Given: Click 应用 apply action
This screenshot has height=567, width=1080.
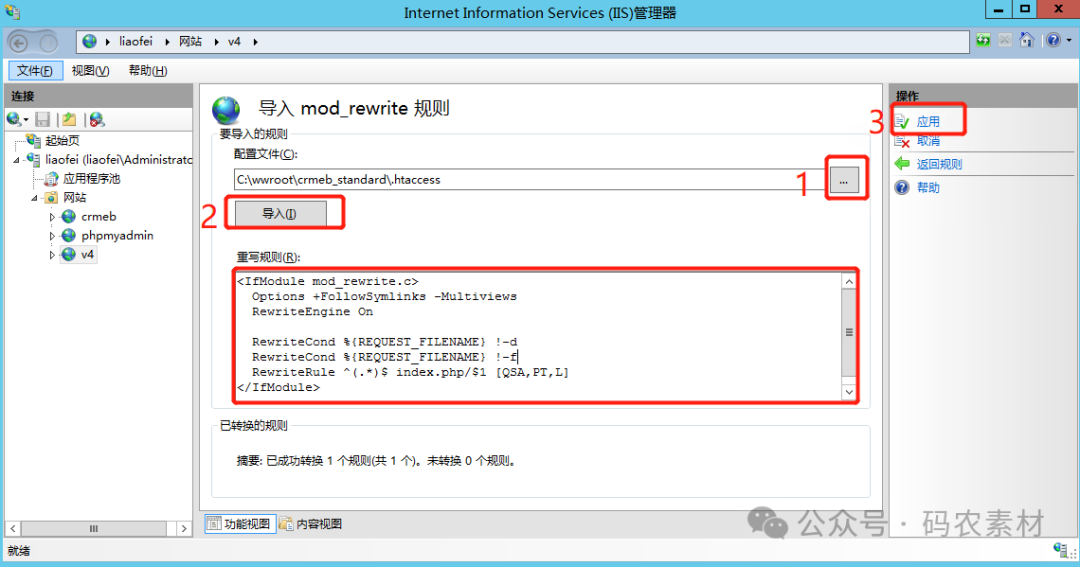Looking at the screenshot, I should 928,122.
